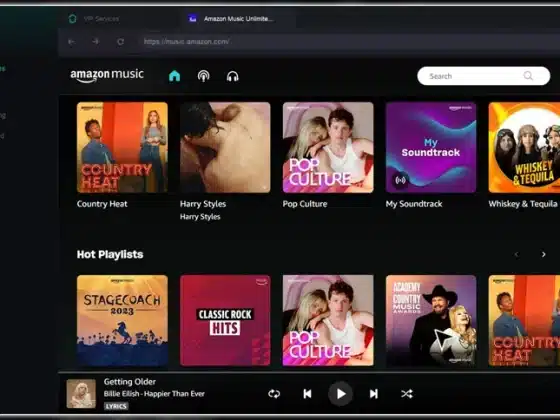560x420 pixels.
Task: Show previous Hot Playlists with left chevron
Action: (x=516, y=254)
